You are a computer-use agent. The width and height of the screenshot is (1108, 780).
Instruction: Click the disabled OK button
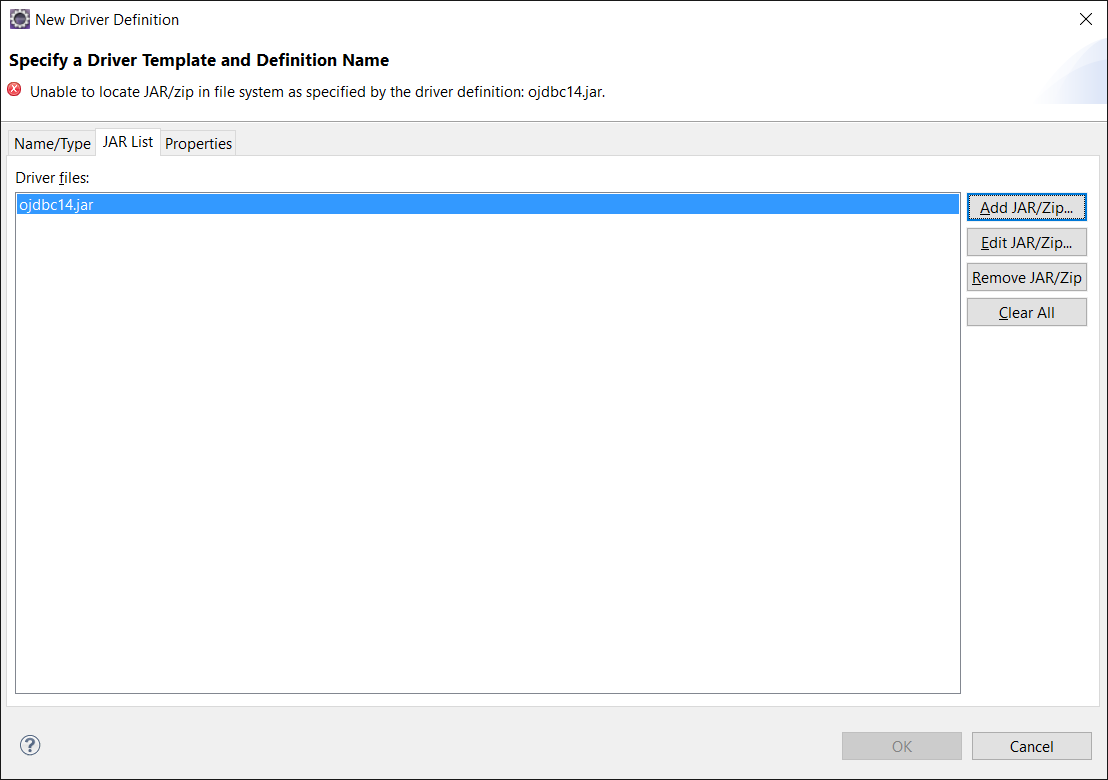point(901,746)
